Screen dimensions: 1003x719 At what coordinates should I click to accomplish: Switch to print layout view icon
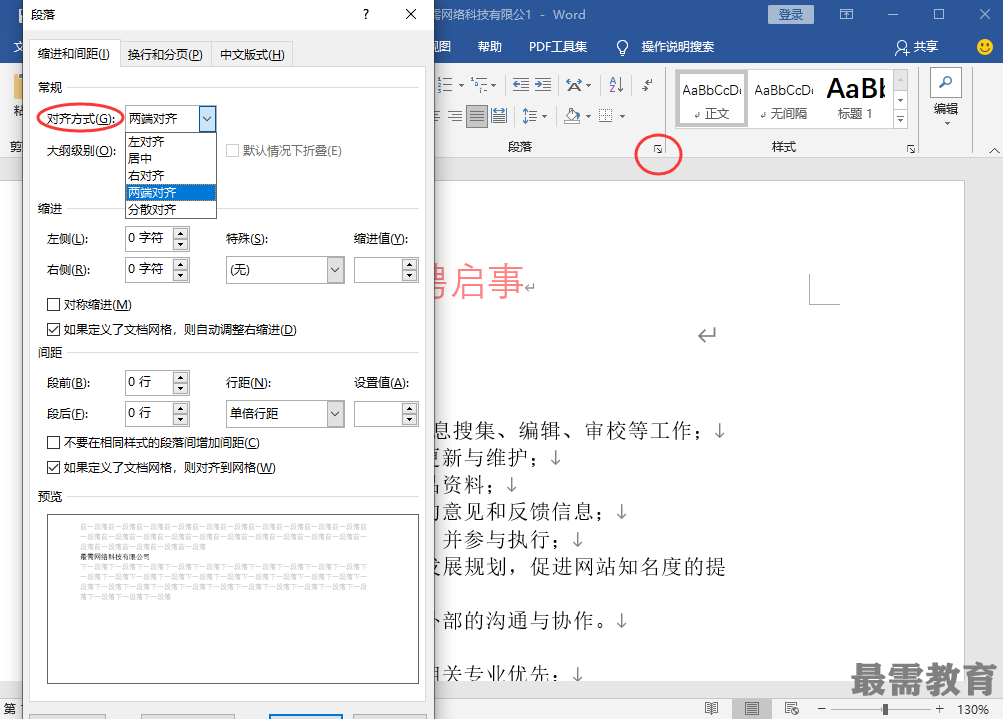pyautogui.click(x=752, y=708)
